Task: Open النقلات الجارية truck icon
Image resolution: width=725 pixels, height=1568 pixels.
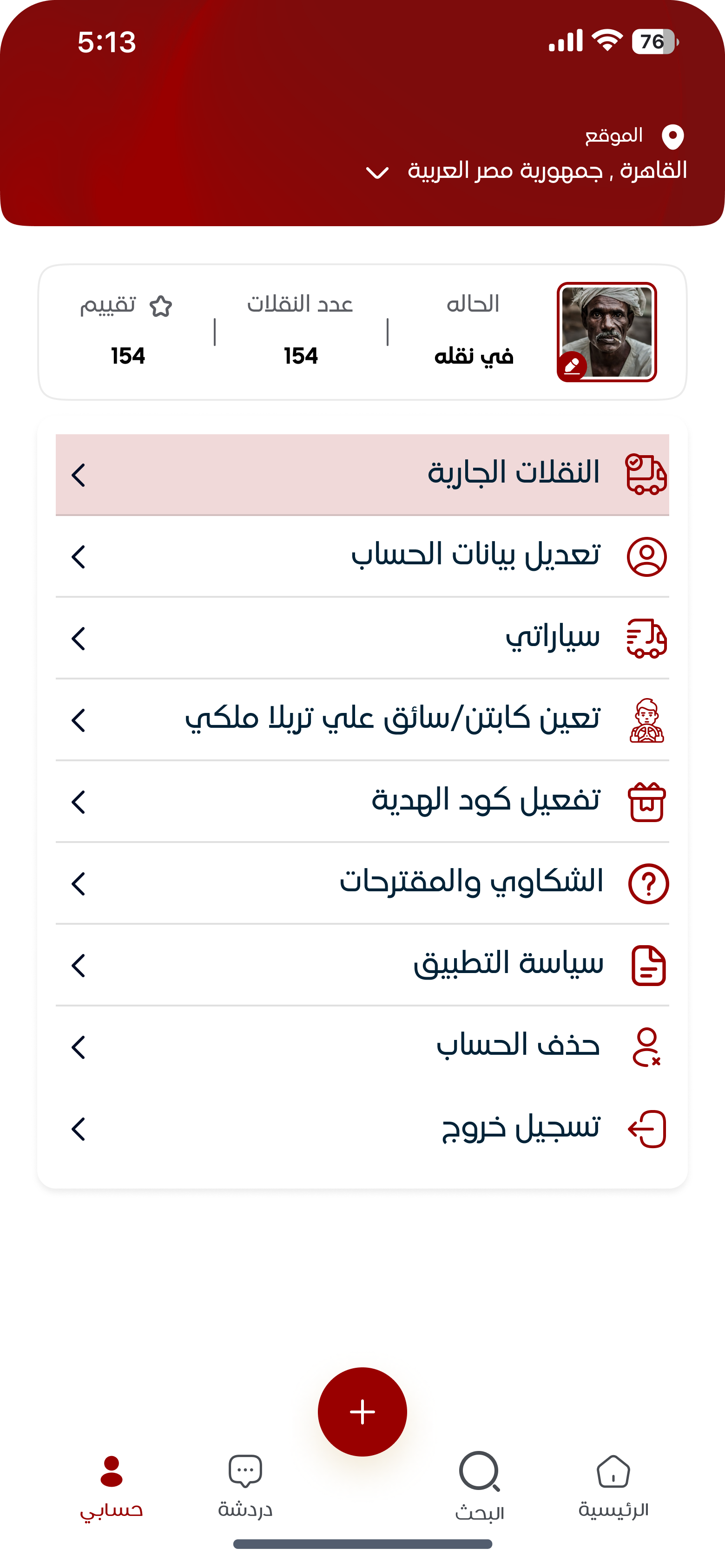Action: (x=646, y=474)
